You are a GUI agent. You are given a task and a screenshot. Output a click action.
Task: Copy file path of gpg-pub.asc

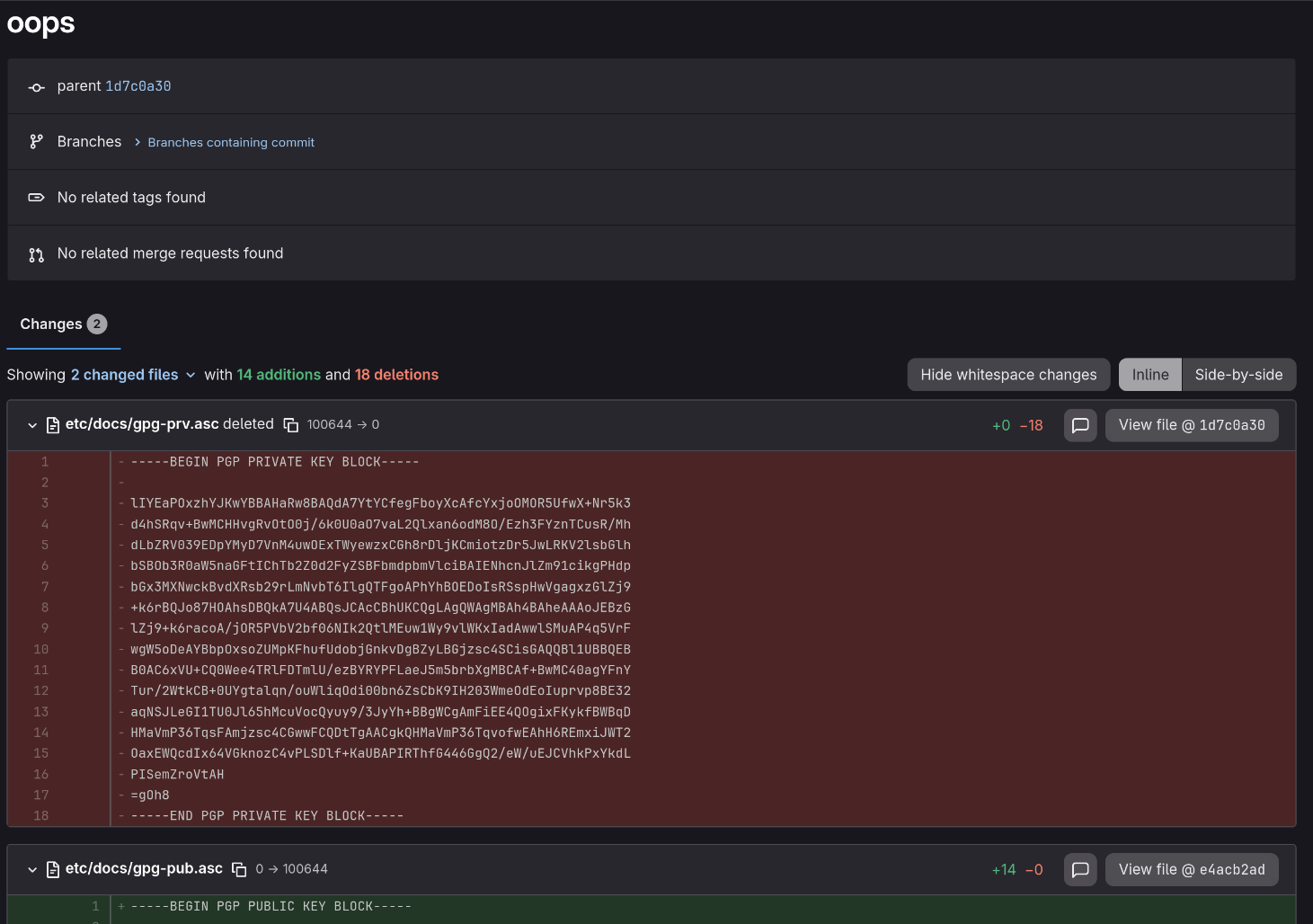point(239,870)
